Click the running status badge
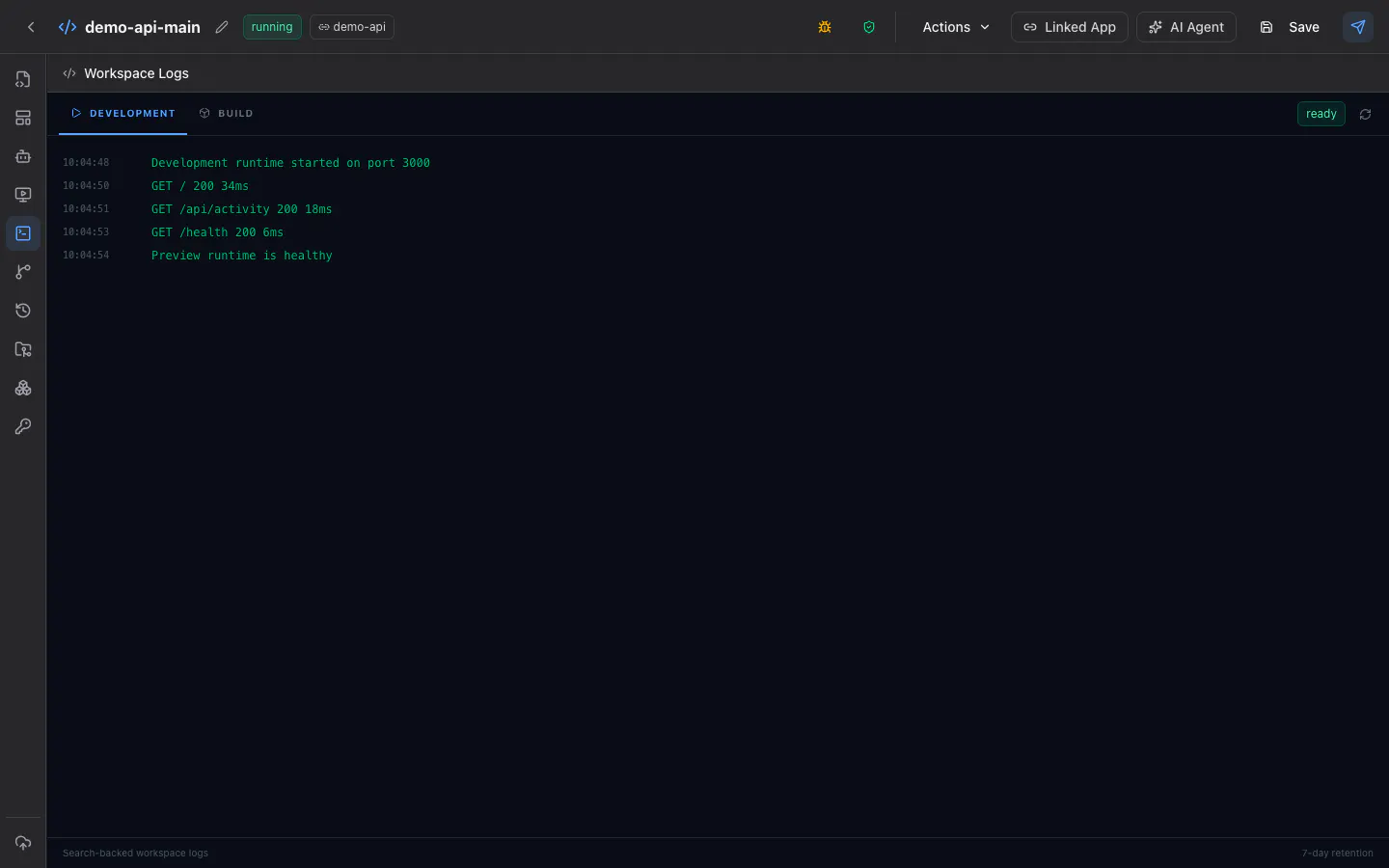Image resolution: width=1389 pixels, height=868 pixels. [x=272, y=27]
